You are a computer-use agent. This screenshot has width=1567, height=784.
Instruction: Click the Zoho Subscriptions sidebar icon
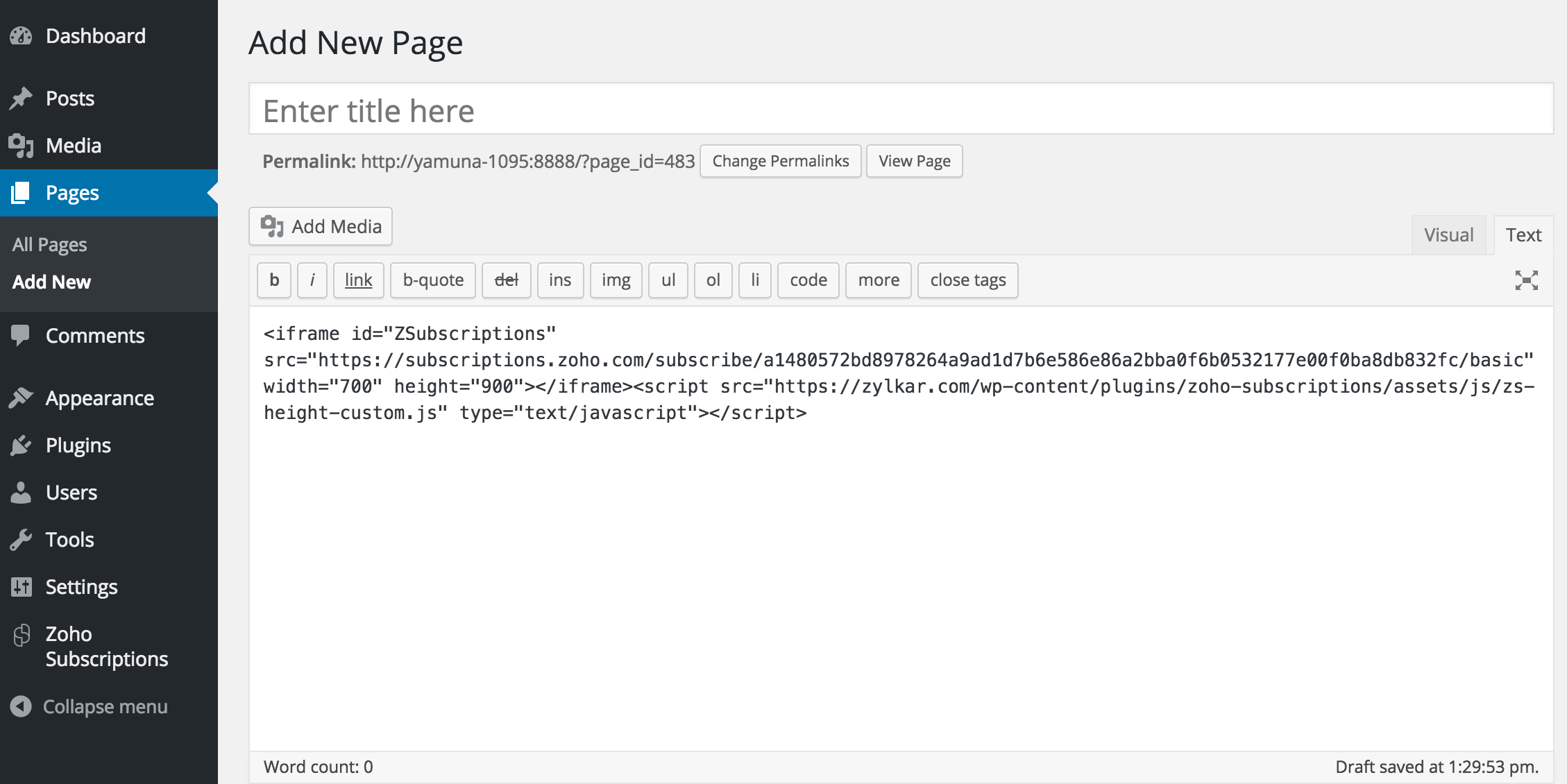(x=22, y=635)
